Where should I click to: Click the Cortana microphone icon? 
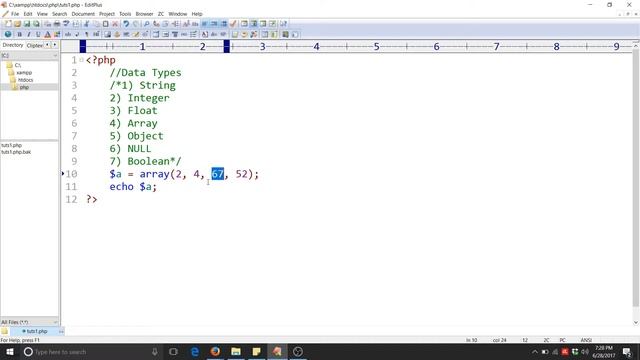(155, 351)
